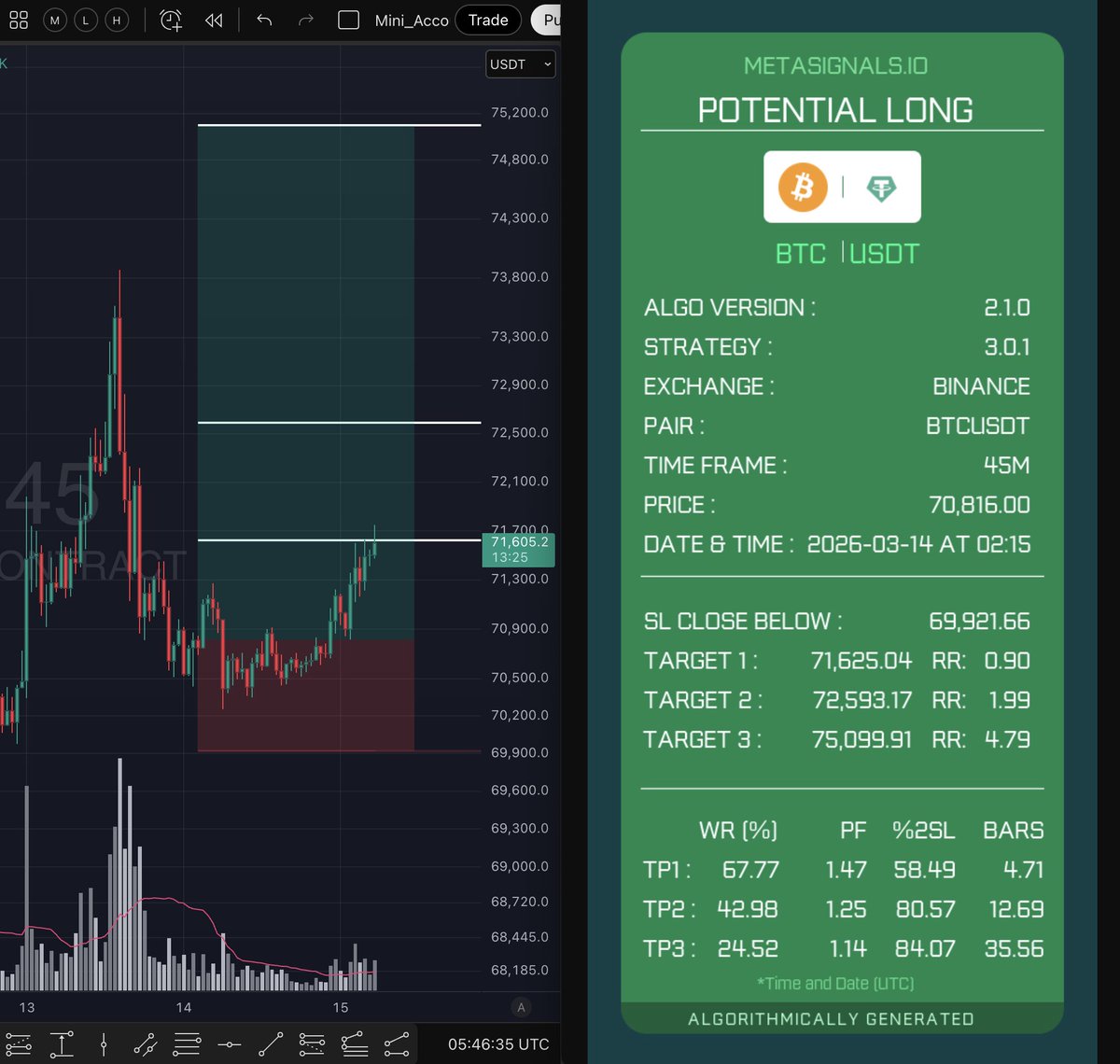Undo the last chart action

click(x=264, y=20)
